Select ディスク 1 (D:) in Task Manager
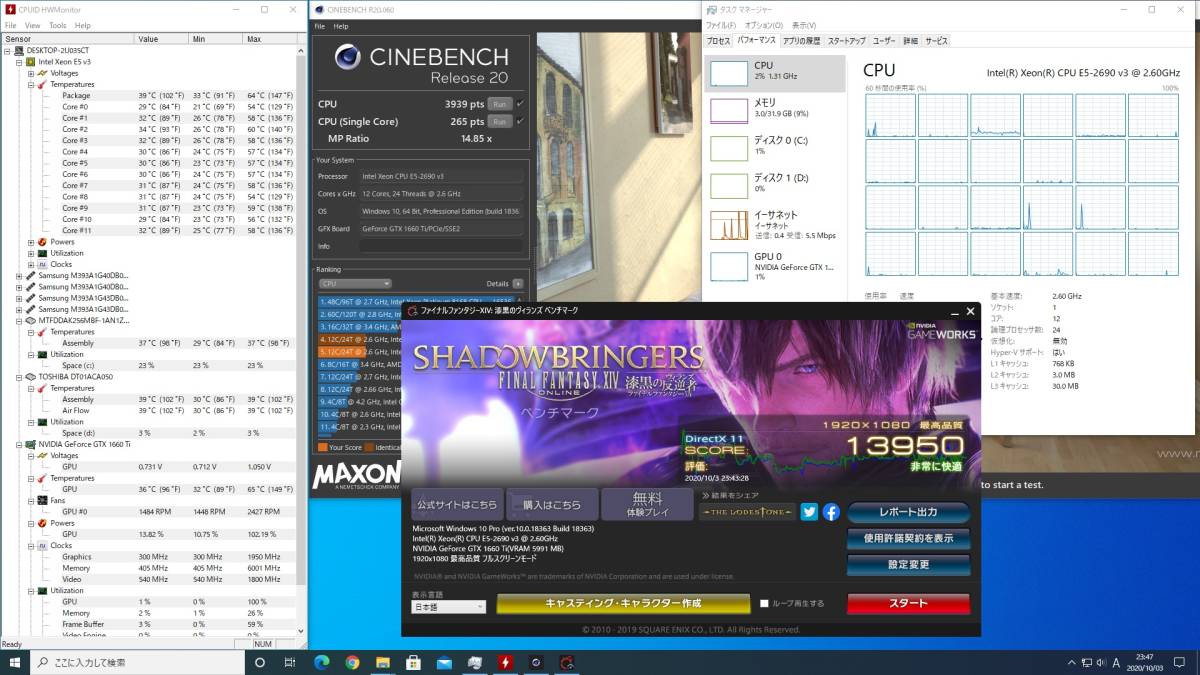 (776, 184)
